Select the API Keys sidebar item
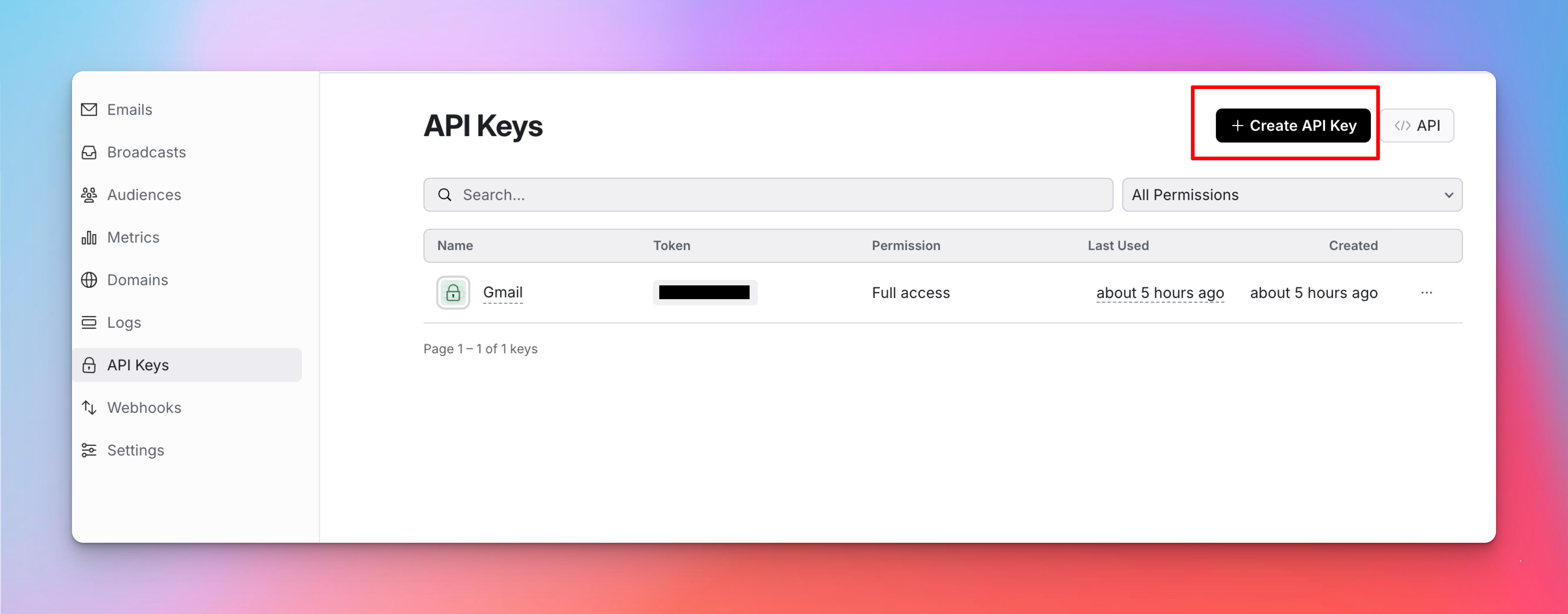1568x614 pixels. pos(187,365)
